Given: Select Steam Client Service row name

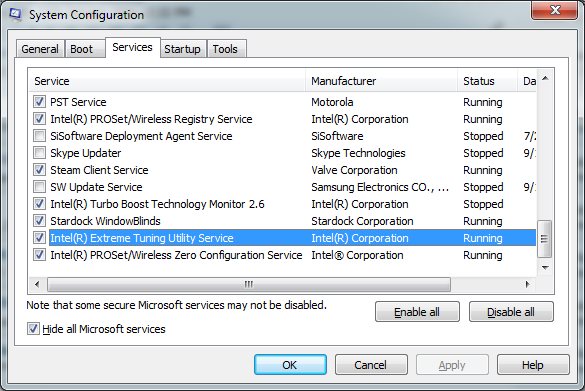Looking at the screenshot, I should point(99,170).
